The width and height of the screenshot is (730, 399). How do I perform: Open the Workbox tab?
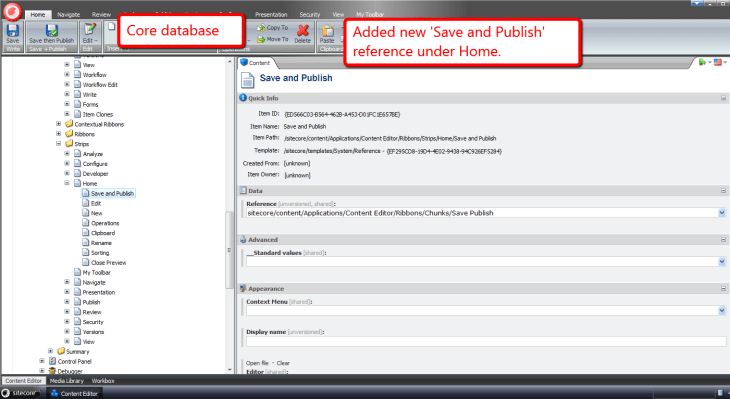point(103,381)
